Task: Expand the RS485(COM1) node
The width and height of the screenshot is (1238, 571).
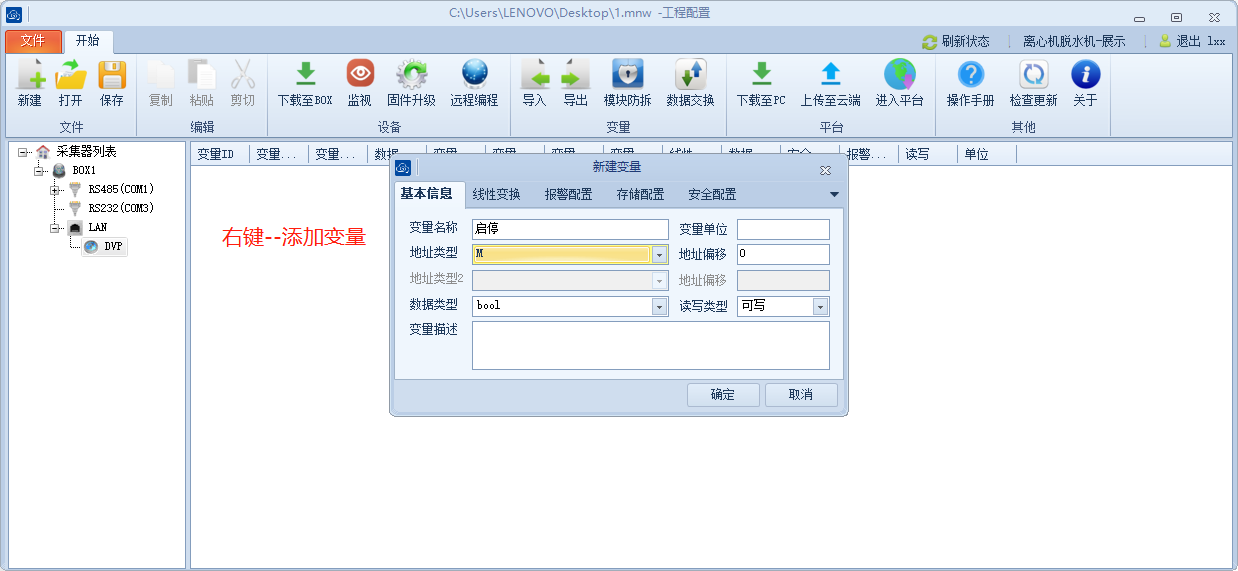Action: click(x=55, y=190)
